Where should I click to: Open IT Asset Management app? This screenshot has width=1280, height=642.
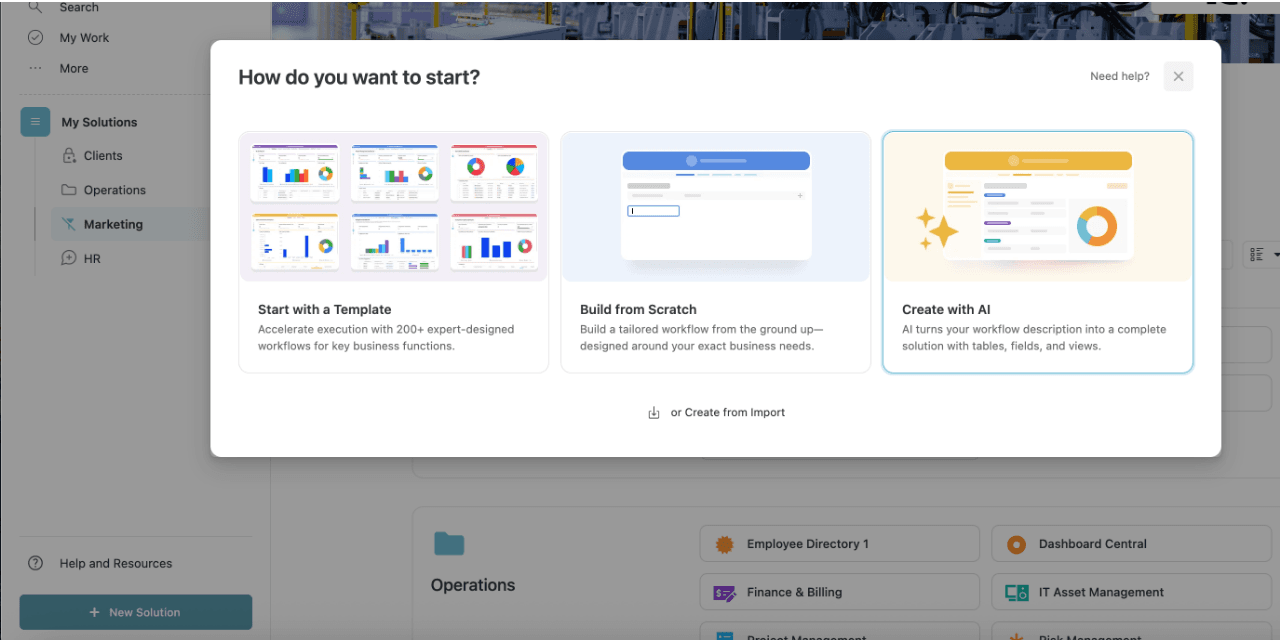pos(1131,592)
